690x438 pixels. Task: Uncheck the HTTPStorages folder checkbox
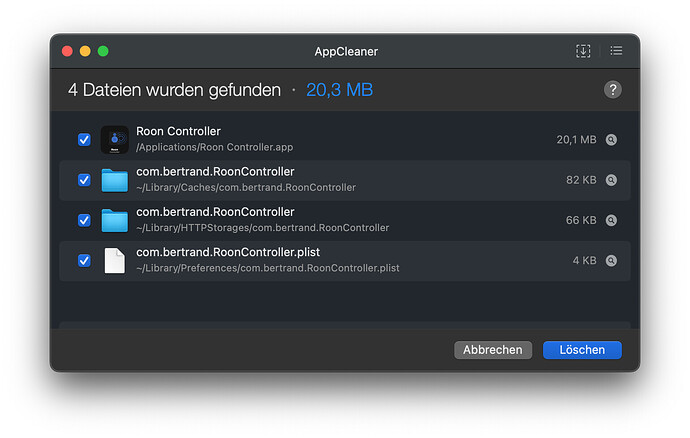[84, 220]
